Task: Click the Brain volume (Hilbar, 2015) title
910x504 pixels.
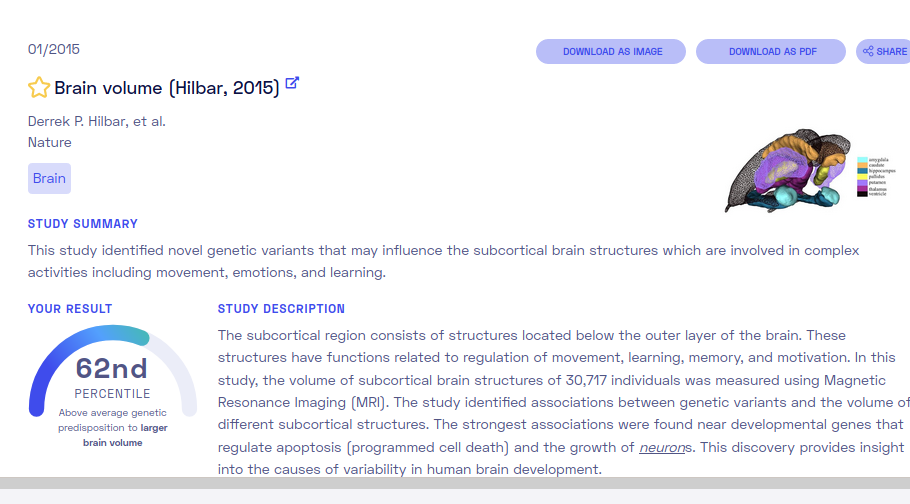Action: (167, 88)
